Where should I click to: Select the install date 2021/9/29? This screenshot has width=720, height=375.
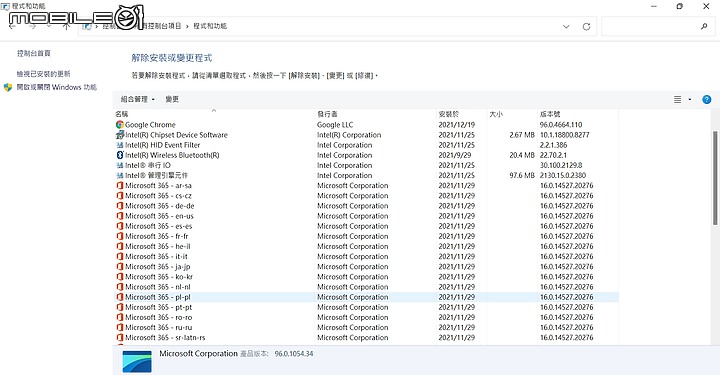coord(455,155)
